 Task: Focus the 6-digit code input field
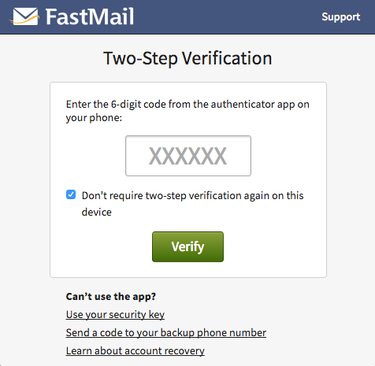point(188,156)
